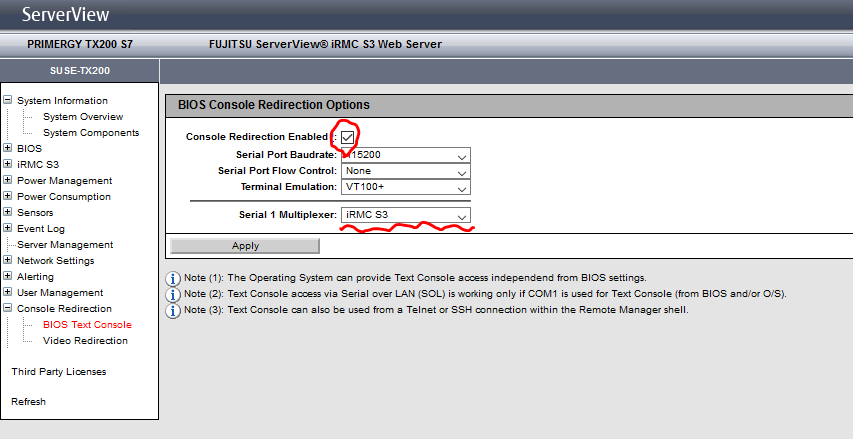Click the info icon beside Note (2)
853x439 pixels.
[172, 294]
